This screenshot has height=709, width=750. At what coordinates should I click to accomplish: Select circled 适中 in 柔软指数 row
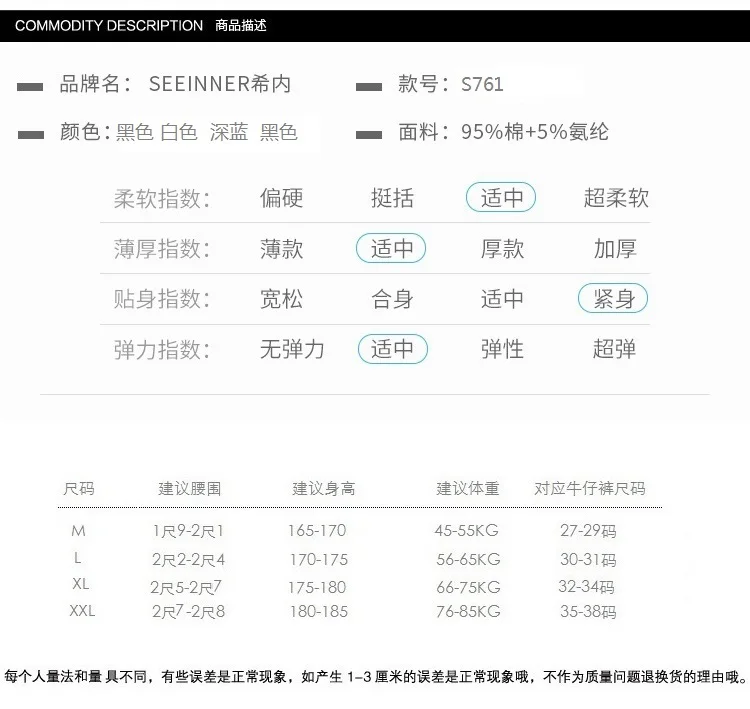(501, 197)
